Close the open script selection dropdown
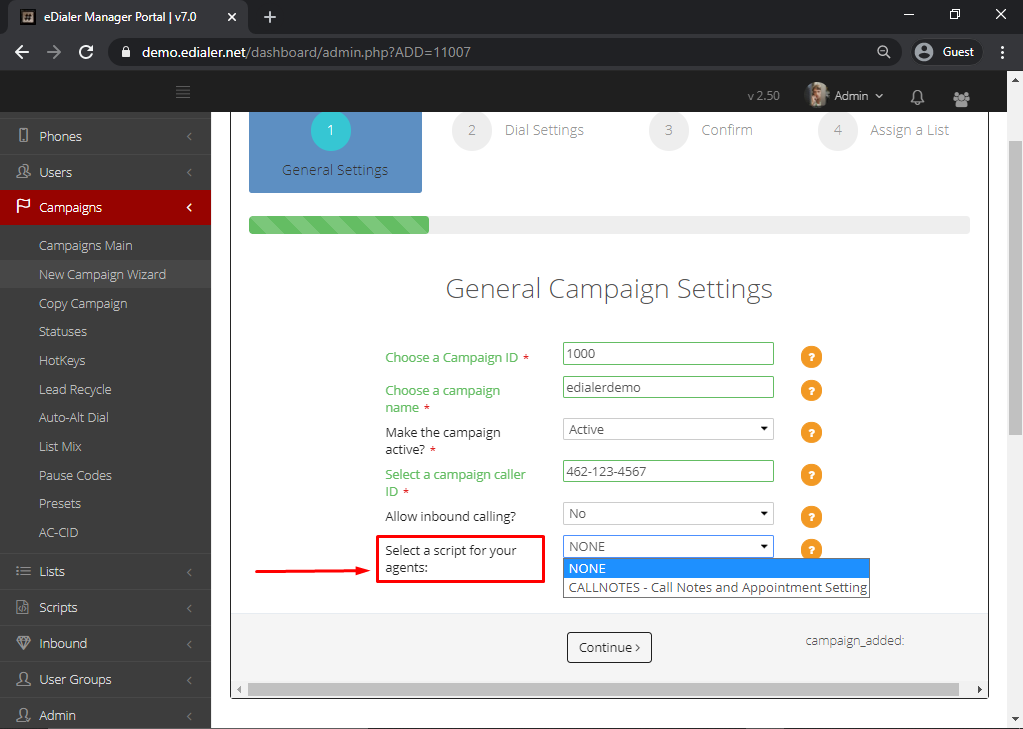 (668, 546)
